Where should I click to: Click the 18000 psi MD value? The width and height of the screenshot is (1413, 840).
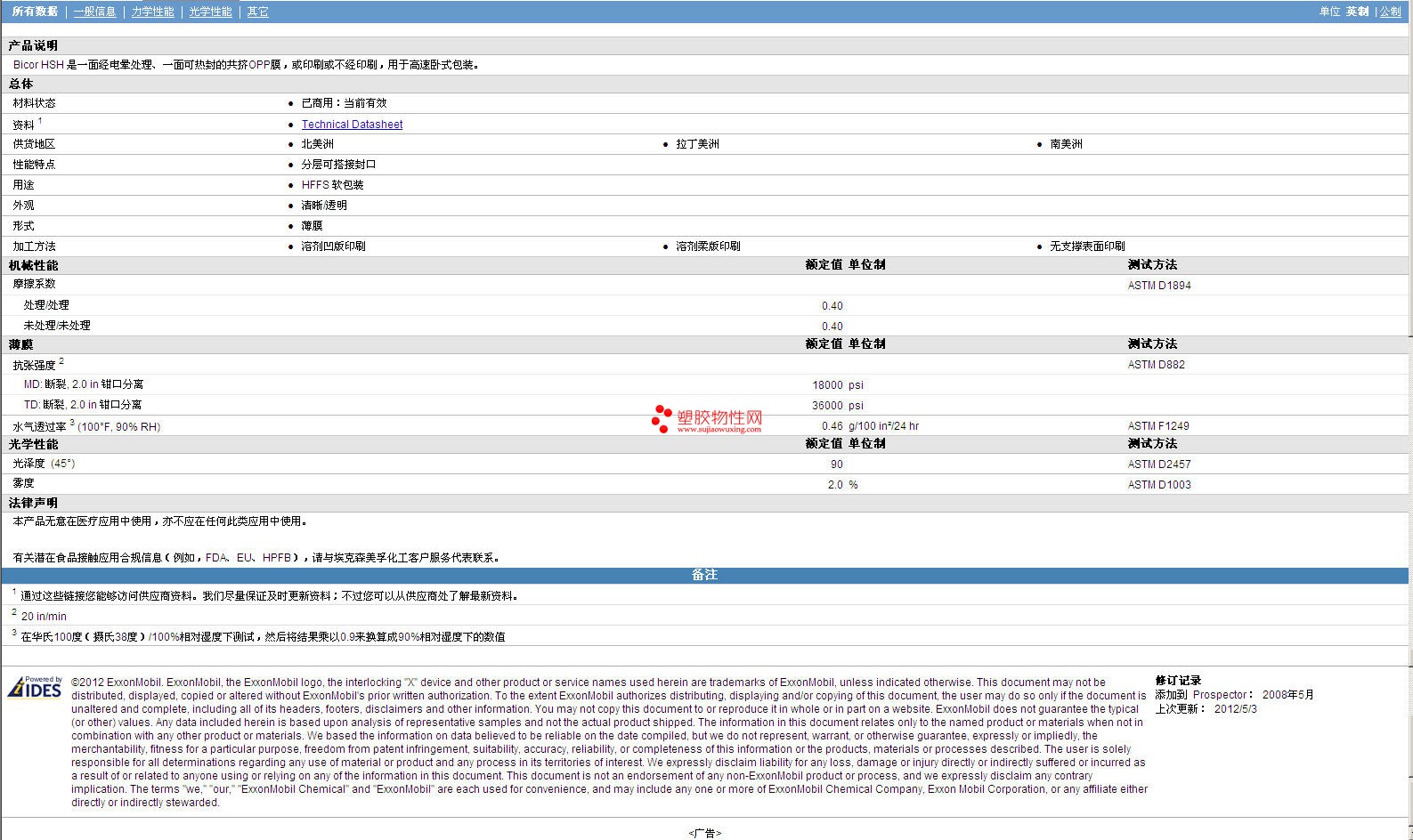pyautogui.click(x=838, y=385)
